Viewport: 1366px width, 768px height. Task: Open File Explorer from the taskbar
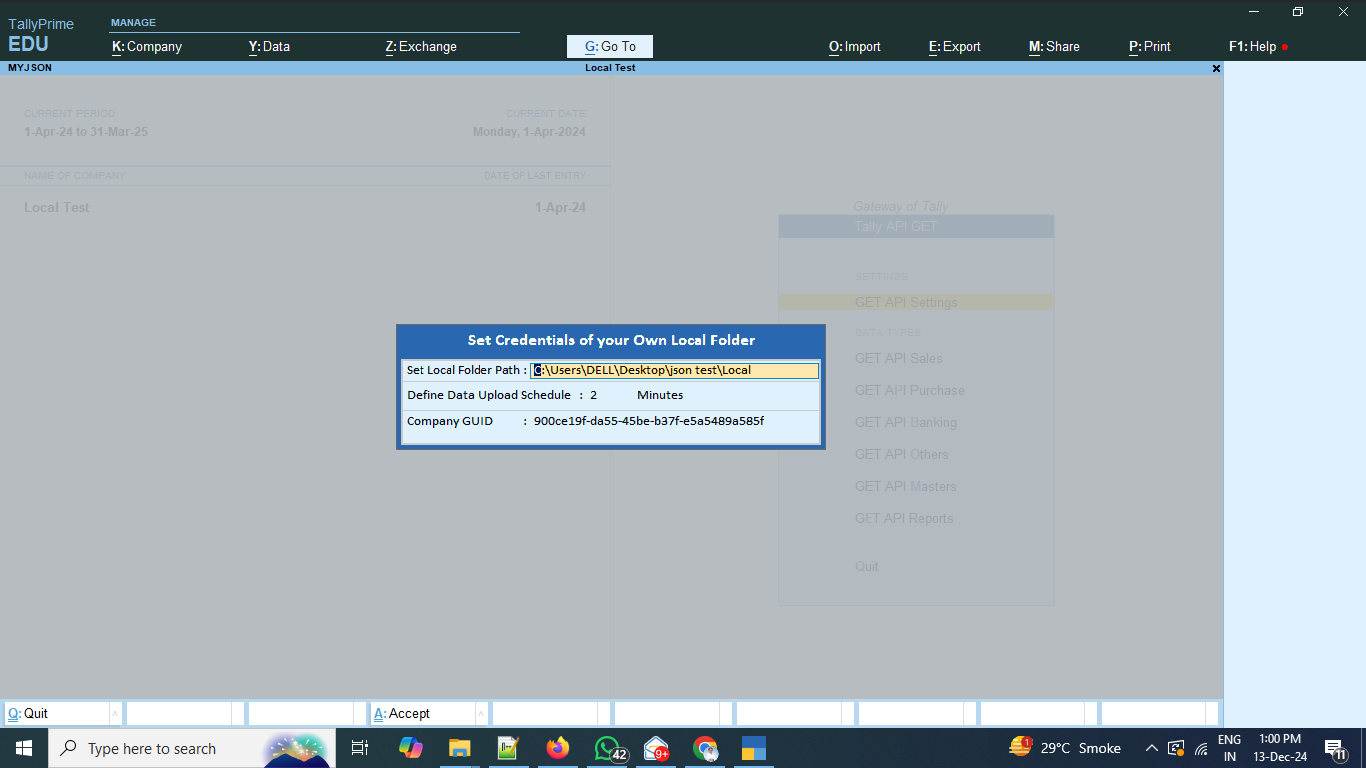click(459, 748)
